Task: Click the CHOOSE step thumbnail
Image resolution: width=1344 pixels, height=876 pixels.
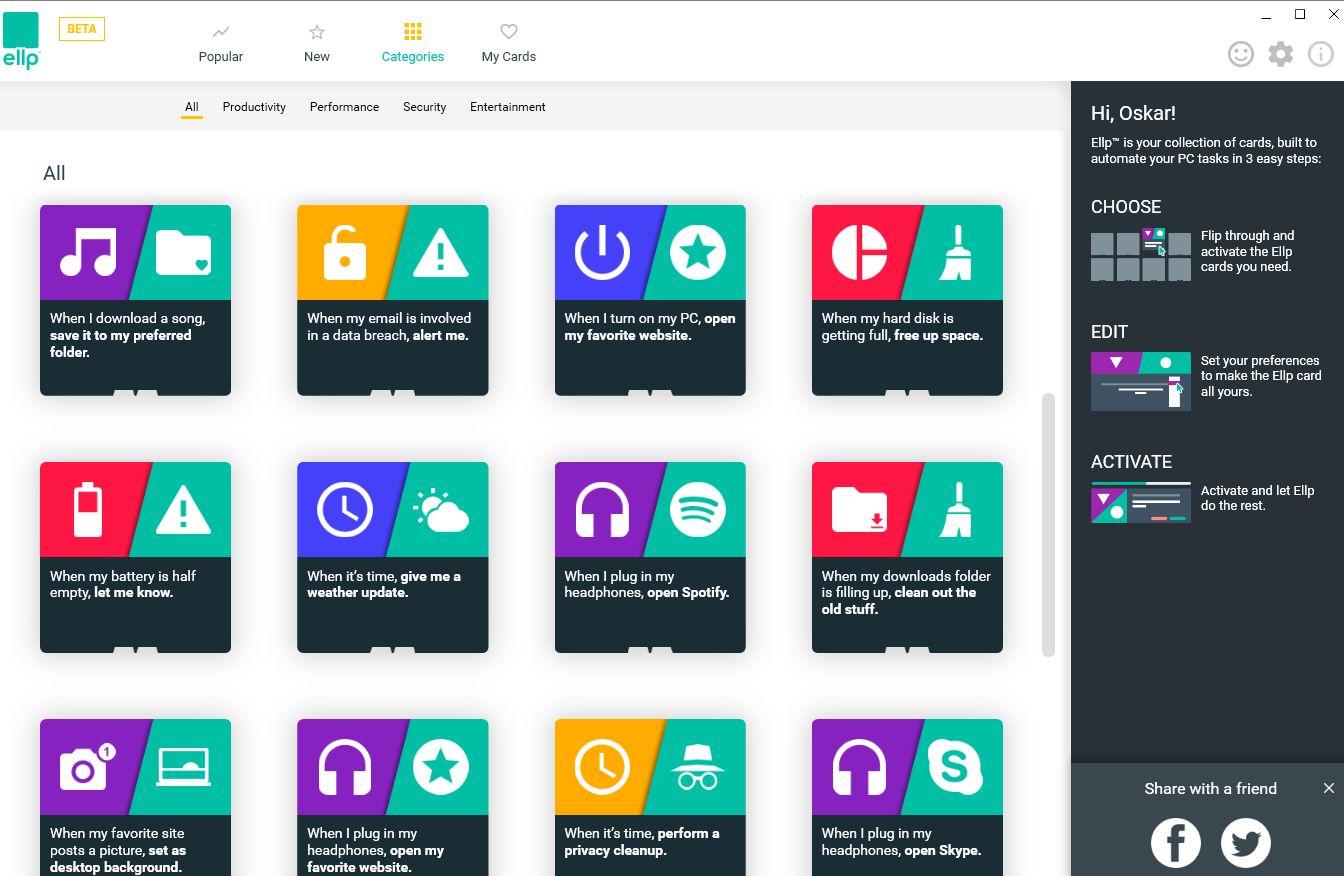Action: [1141, 255]
